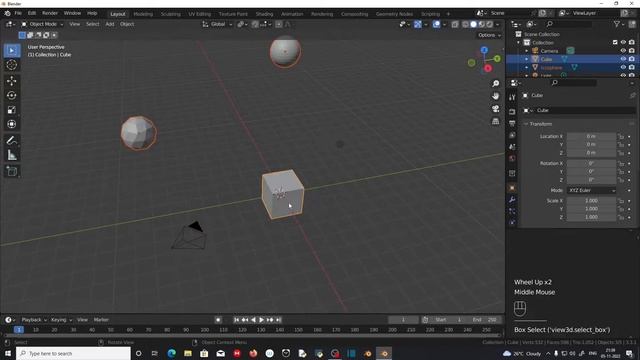640x360 pixels.
Task: Open the View Layer properties tab
Action: 512,135
